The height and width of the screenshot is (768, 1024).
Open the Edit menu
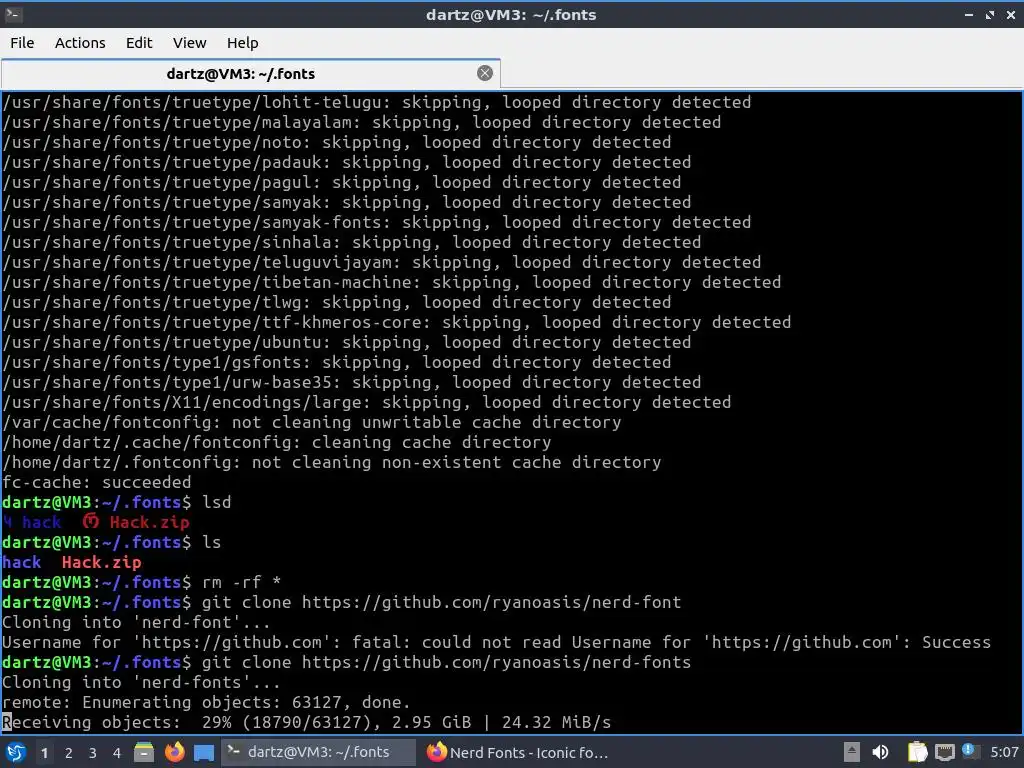(138, 42)
